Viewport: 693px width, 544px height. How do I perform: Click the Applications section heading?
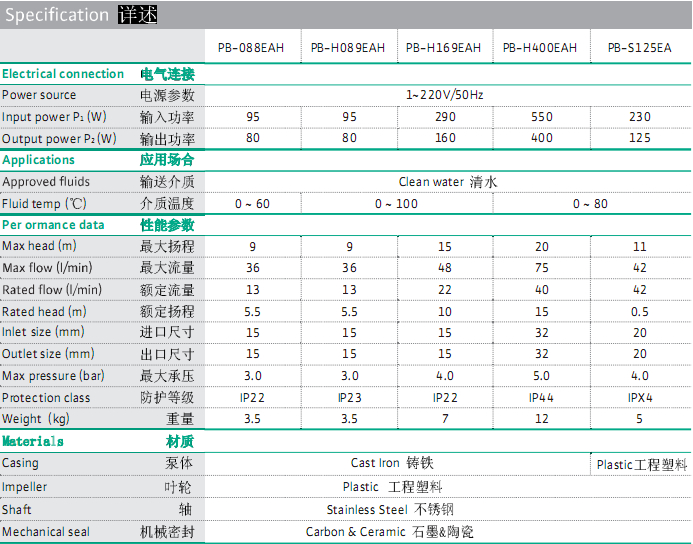tap(39, 160)
